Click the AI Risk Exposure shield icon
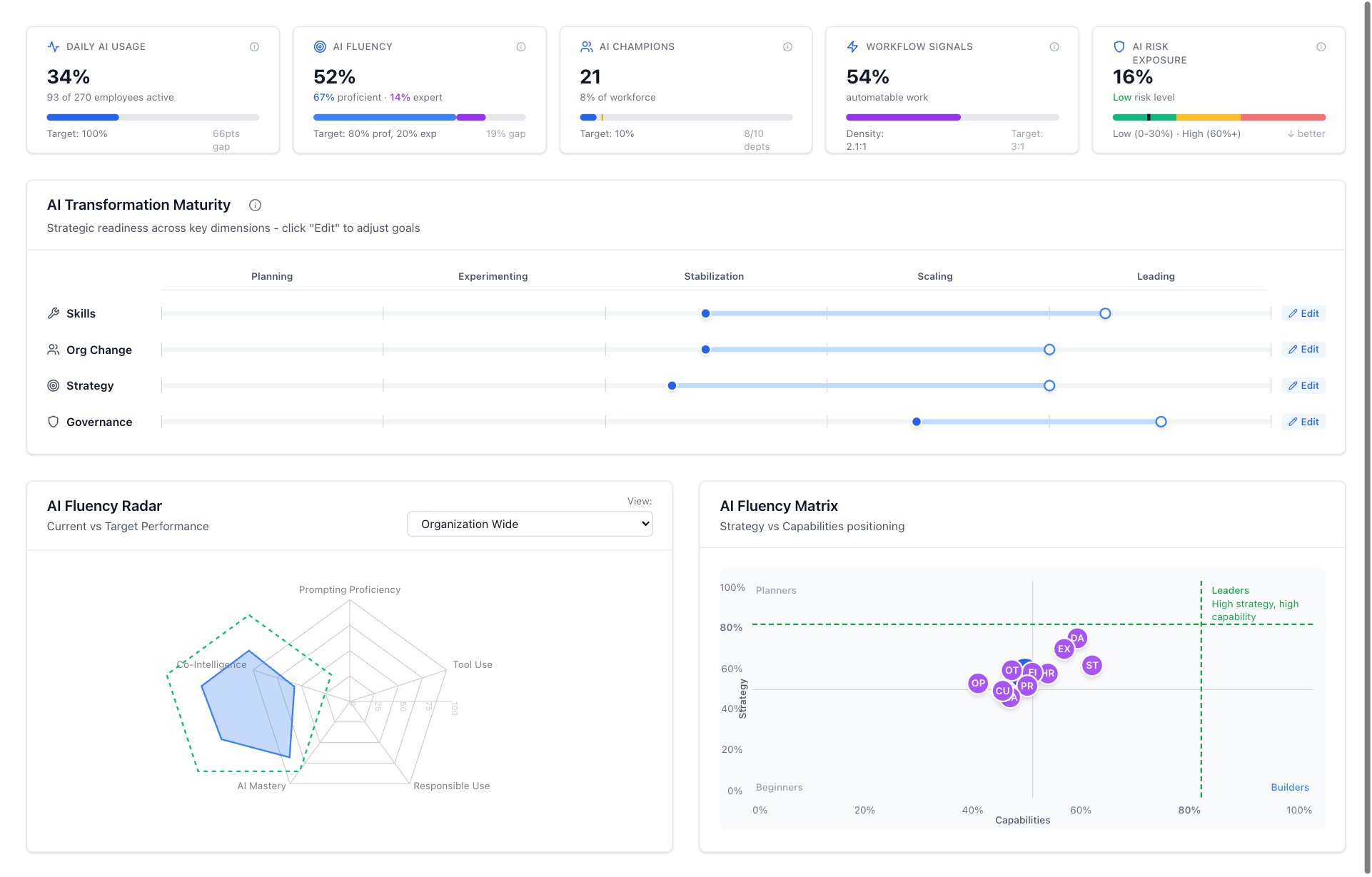1372x877 pixels. pos(1119,47)
